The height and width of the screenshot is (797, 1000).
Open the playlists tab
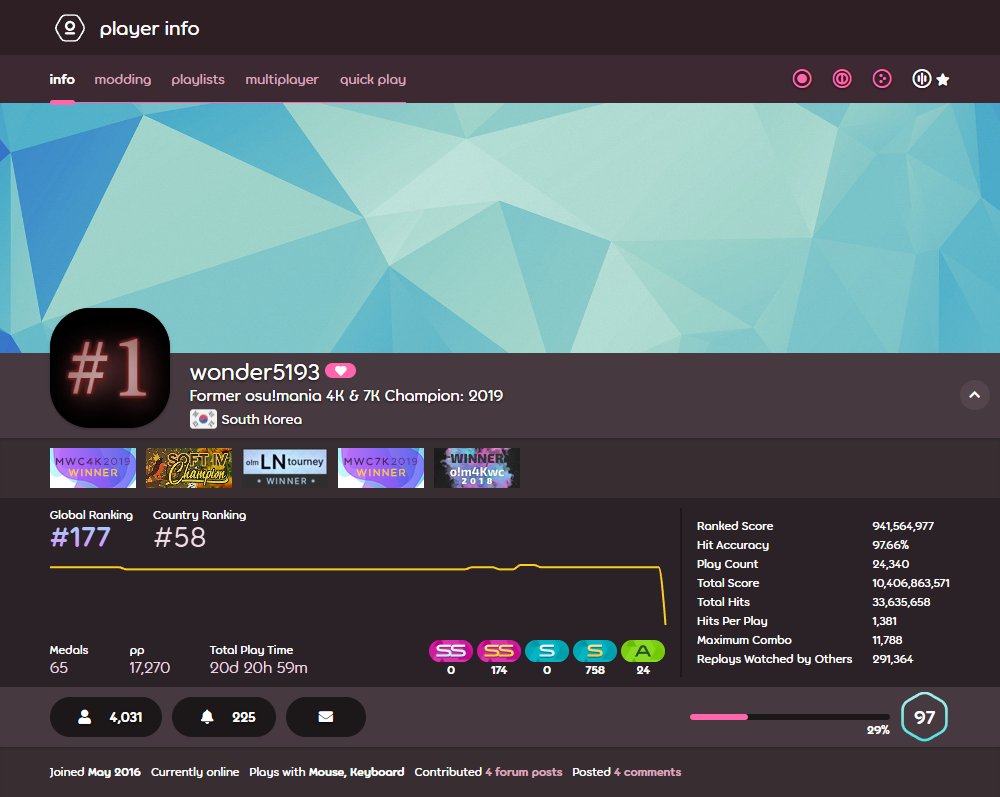tap(198, 79)
